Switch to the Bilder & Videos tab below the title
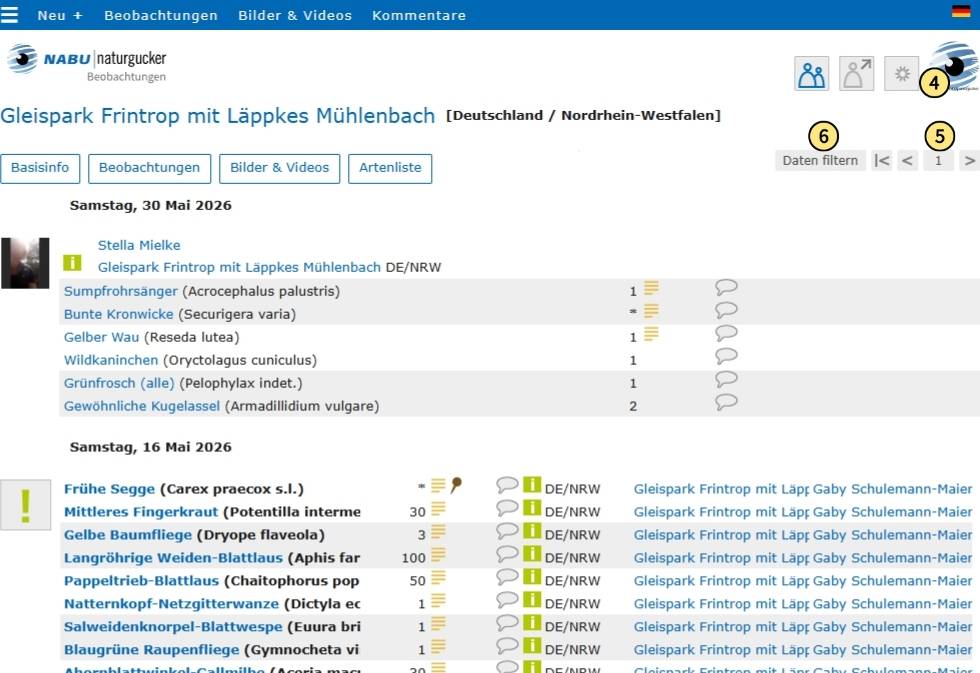Viewport: 980px width, 673px height. coord(279,168)
